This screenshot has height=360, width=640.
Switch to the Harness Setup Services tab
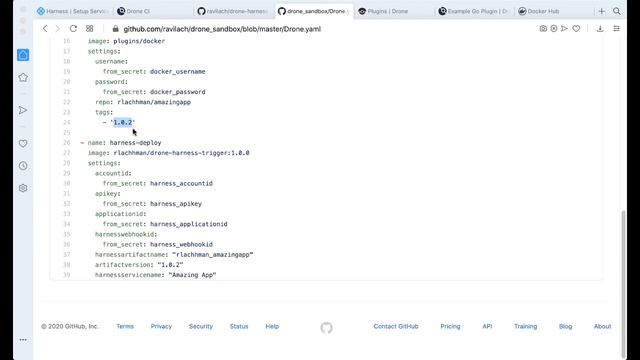click(72, 11)
